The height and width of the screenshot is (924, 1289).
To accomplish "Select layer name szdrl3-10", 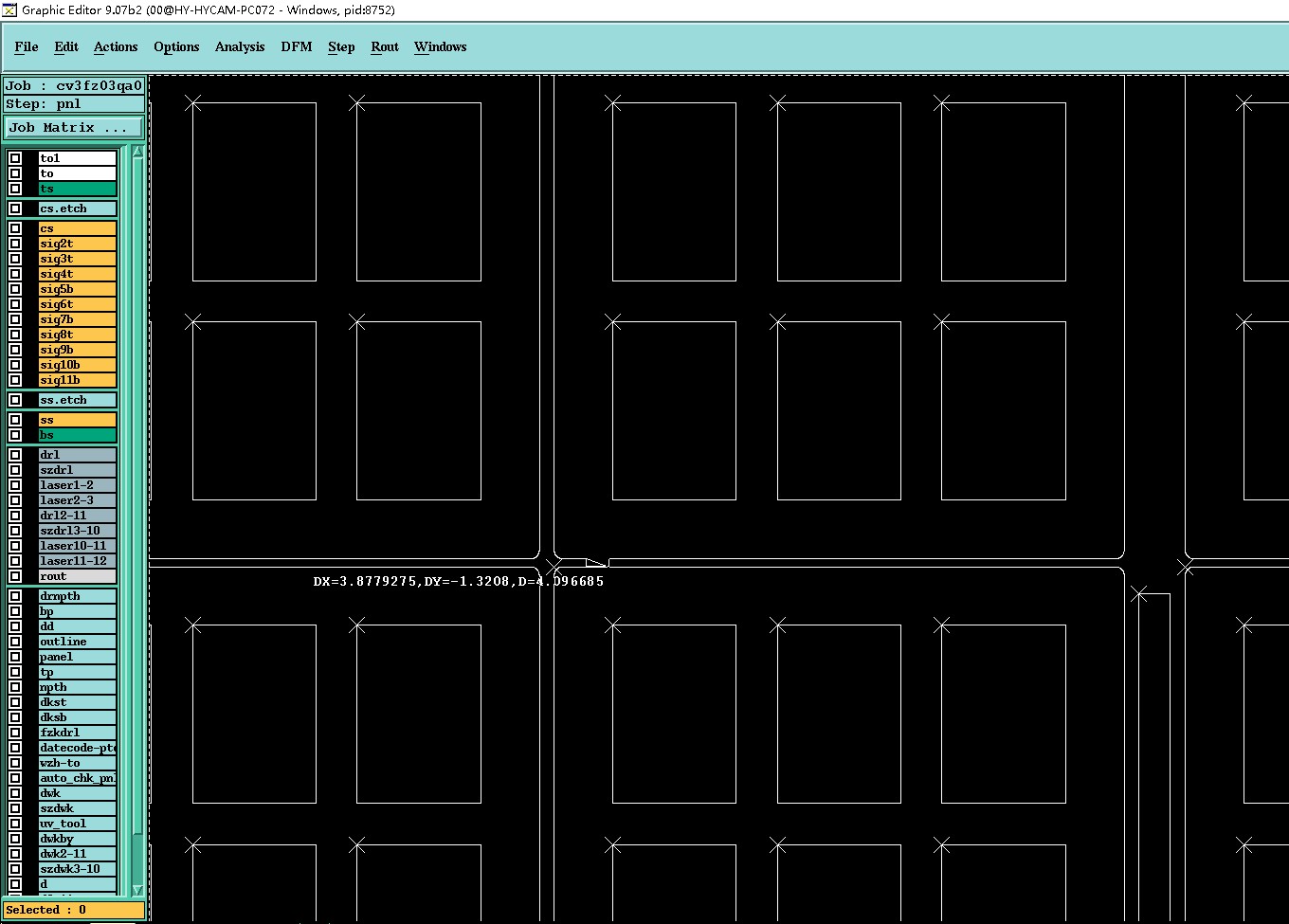I will 78,531.
